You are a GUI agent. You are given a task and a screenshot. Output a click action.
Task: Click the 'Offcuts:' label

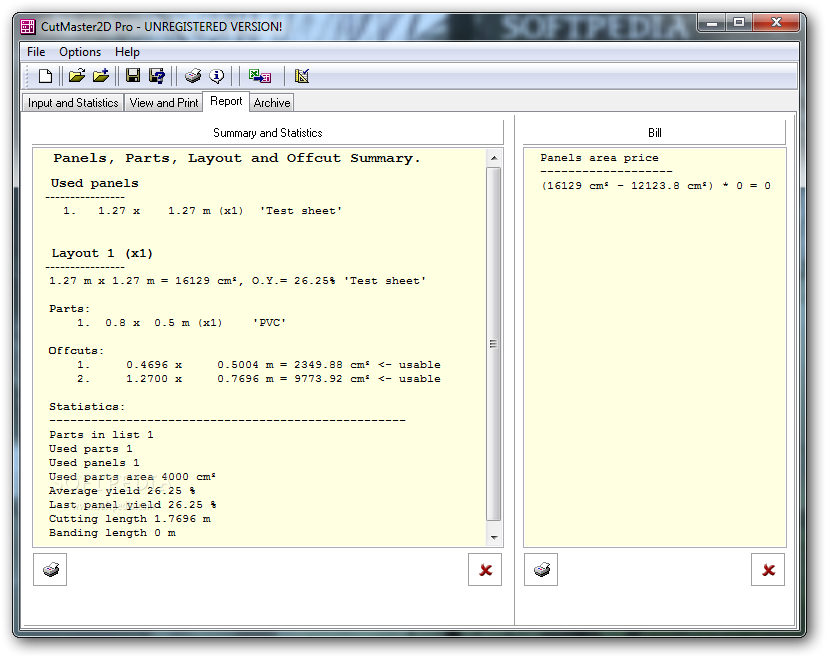click(76, 351)
